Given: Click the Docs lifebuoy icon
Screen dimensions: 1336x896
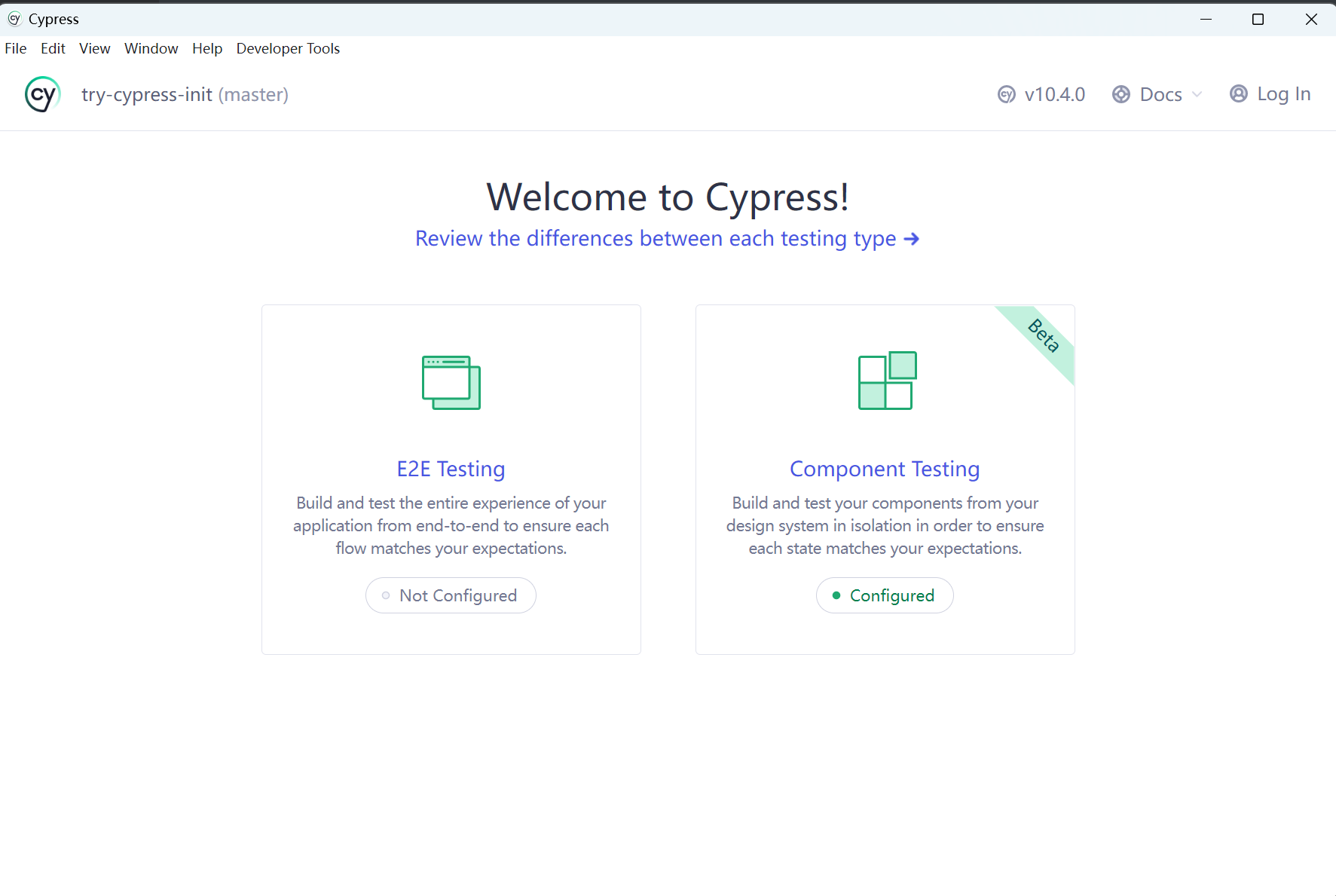Looking at the screenshot, I should pos(1121,94).
